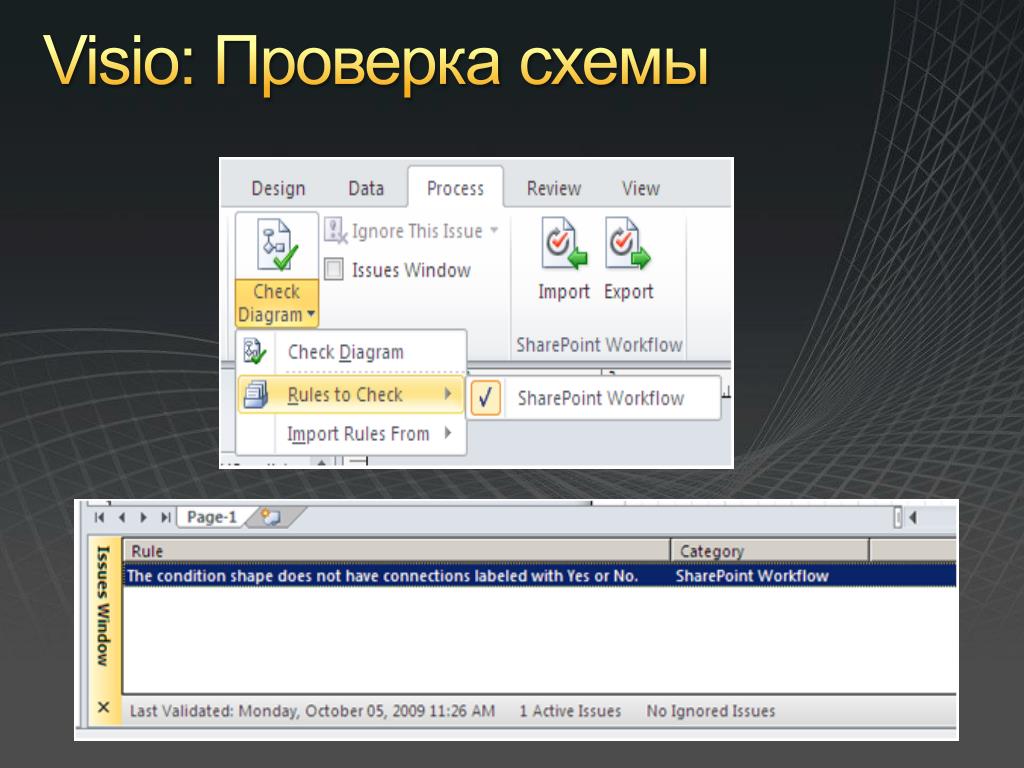Choose Check Diagram menu entry
Screen dimensions: 1024x768
tap(351, 352)
